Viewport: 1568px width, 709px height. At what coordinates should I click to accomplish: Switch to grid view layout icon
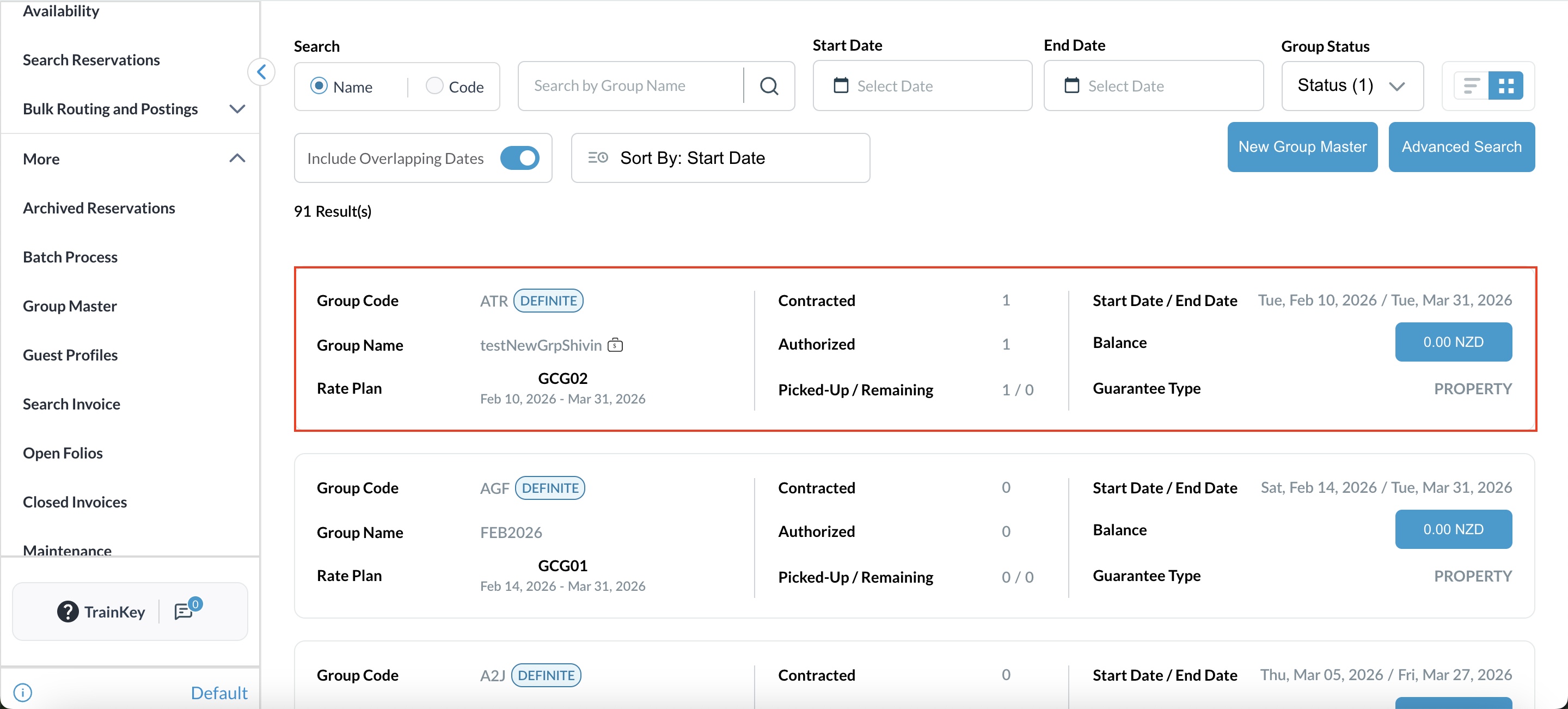point(1505,86)
